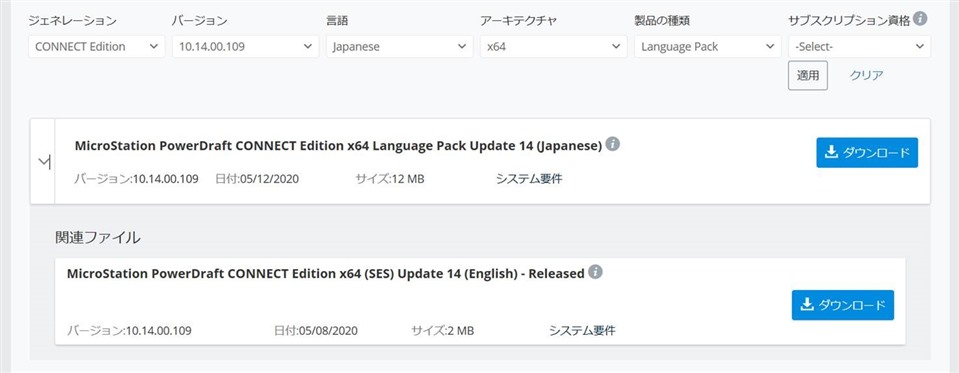Open システム要件 for the Language Pack
959x373 pixels.
[x=529, y=179]
